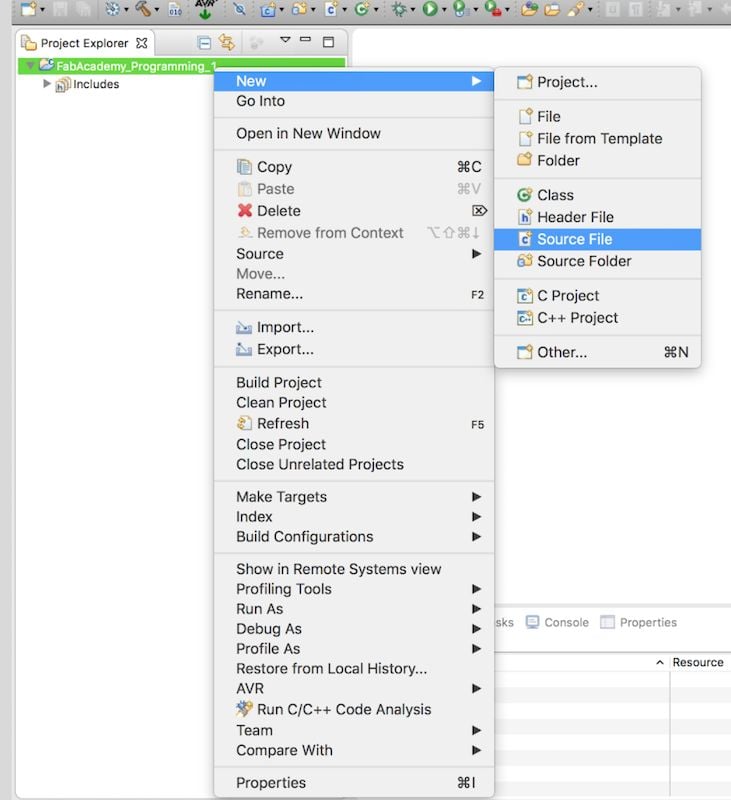
Task: Collapse the FabAcademy_Programming_1 project tree
Action: tap(30, 65)
